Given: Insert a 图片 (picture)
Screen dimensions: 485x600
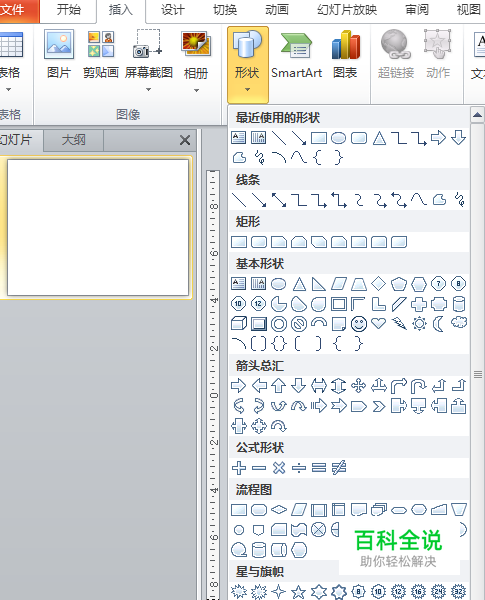Looking at the screenshot, I should tap(59, 55).
